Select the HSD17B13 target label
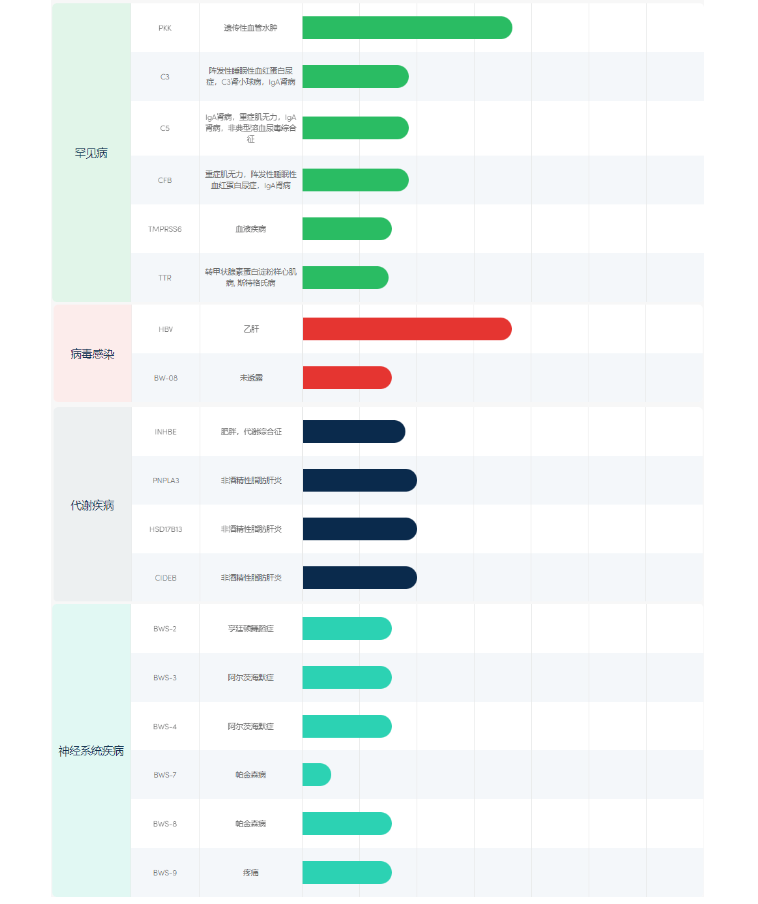Image resolution: width=758 pixels, height=904 pixels. tap(165, 529)
